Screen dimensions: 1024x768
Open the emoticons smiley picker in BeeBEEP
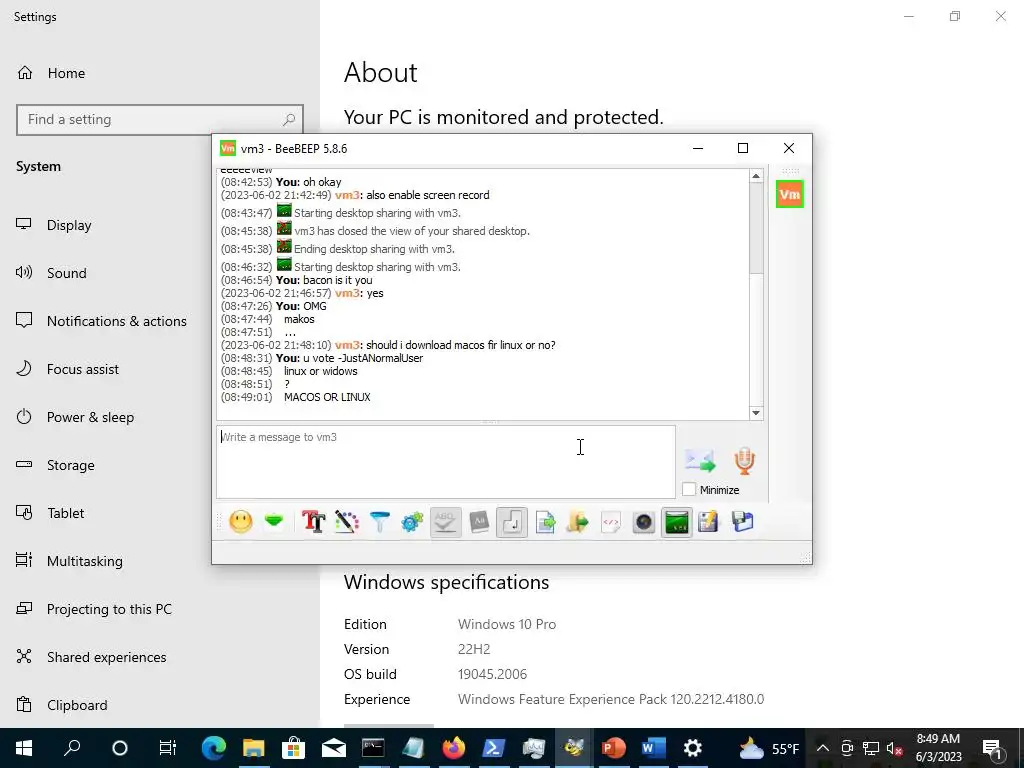241,522
